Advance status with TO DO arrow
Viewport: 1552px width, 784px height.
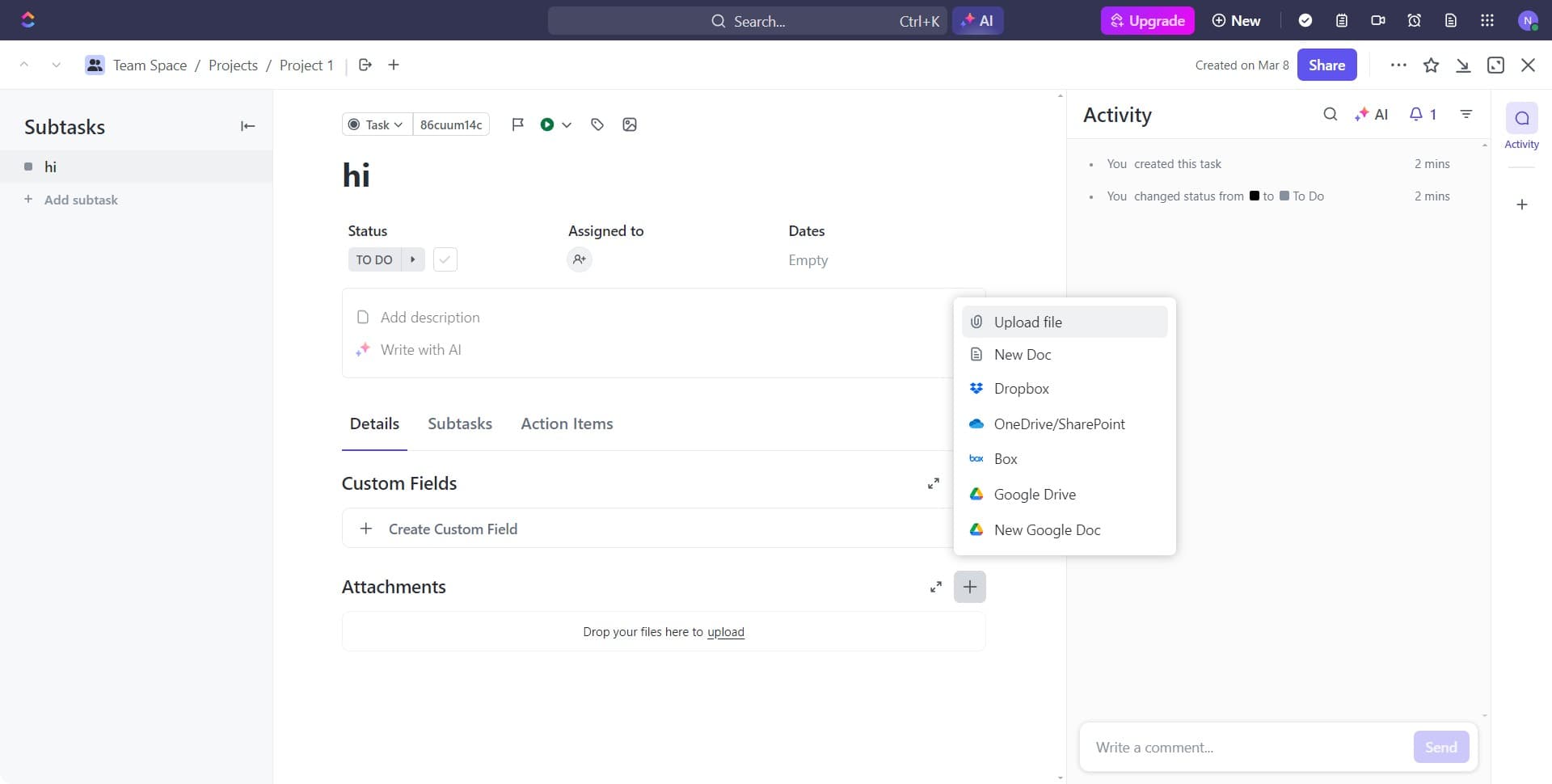(x=413, y=259)
